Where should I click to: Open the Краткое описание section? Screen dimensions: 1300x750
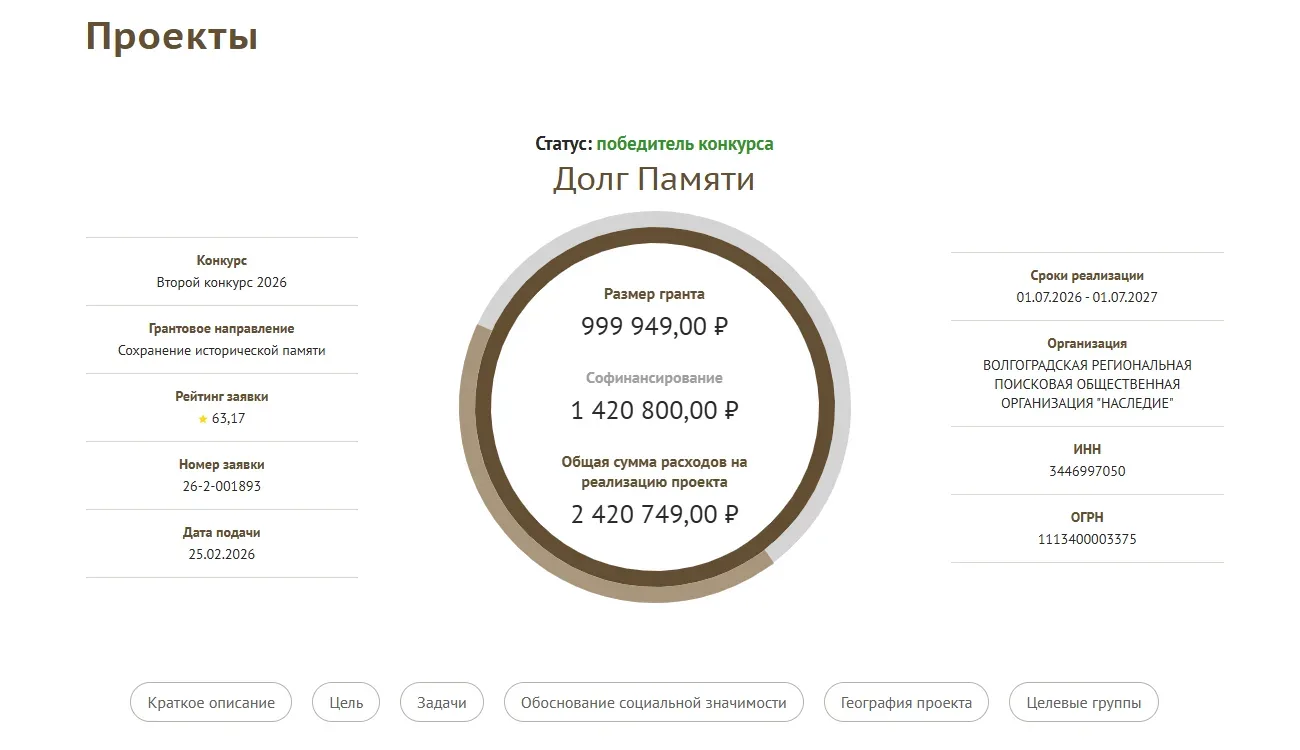tap(211, 703)
